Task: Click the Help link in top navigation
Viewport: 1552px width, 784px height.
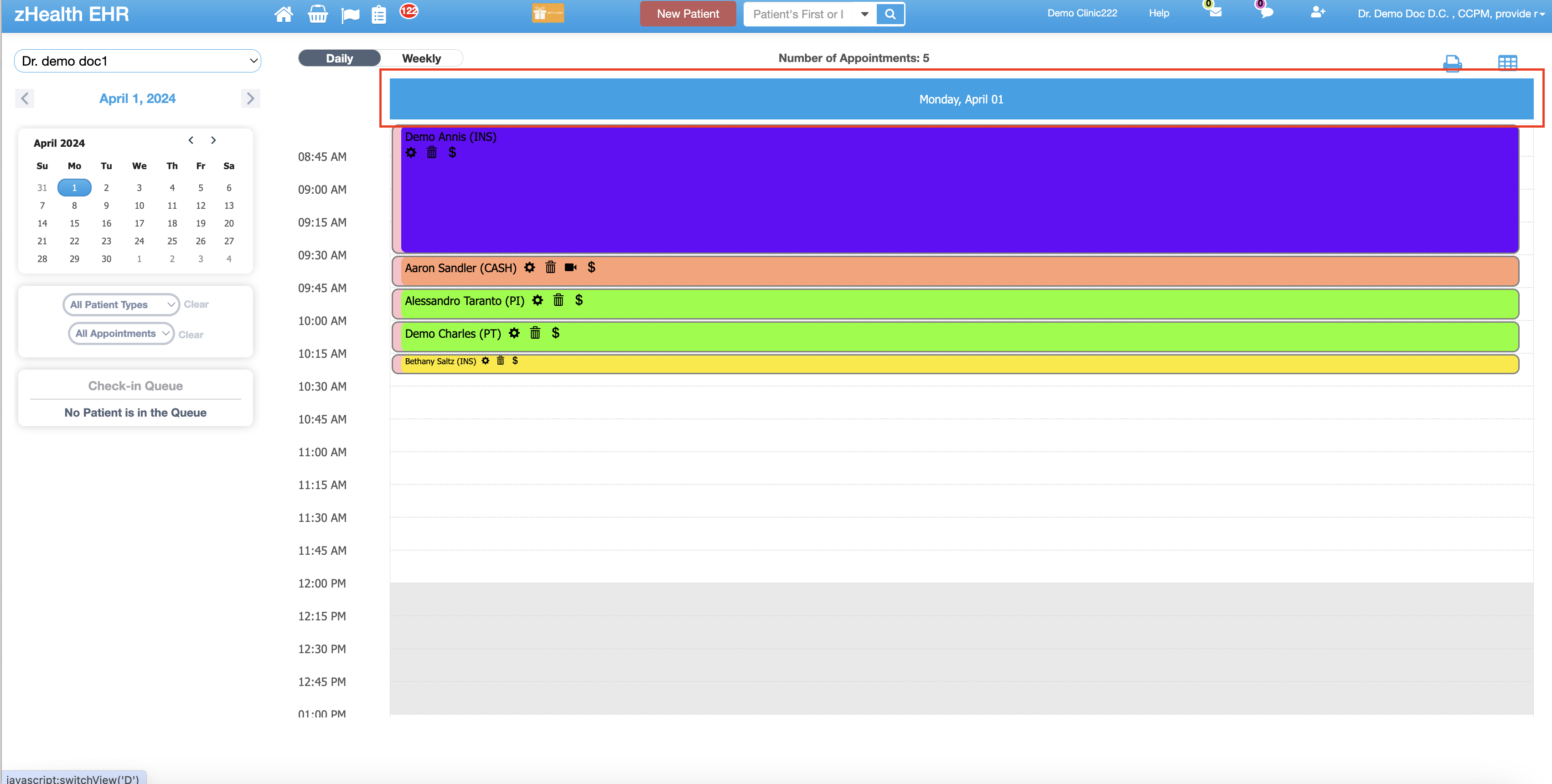Action: pos(1158,14)
